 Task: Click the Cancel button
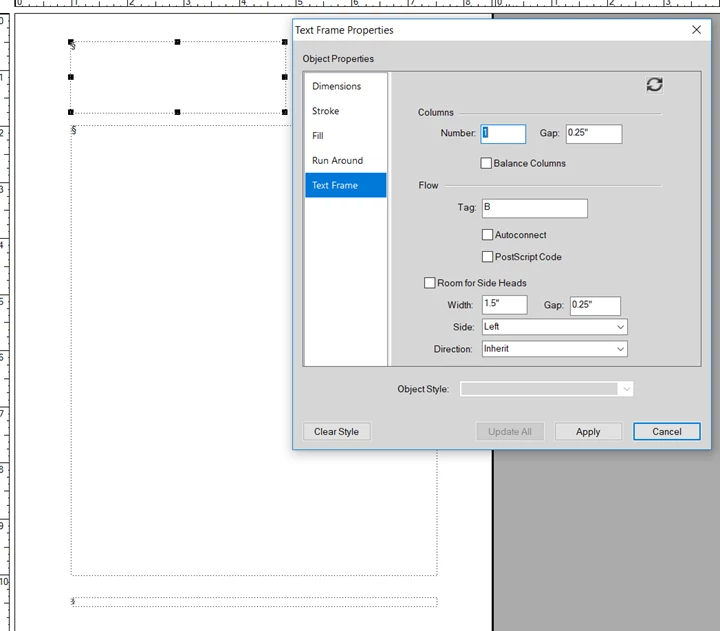point(667,432)
